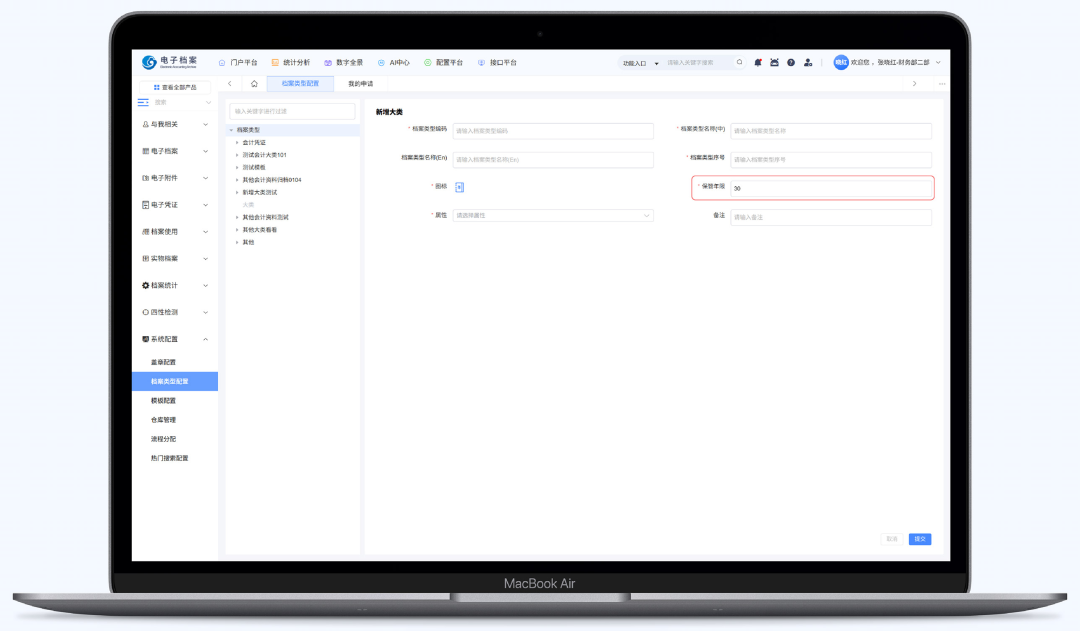Open the help question mark icon
This screenshot has height=631, width=1080.
point(791,62)
